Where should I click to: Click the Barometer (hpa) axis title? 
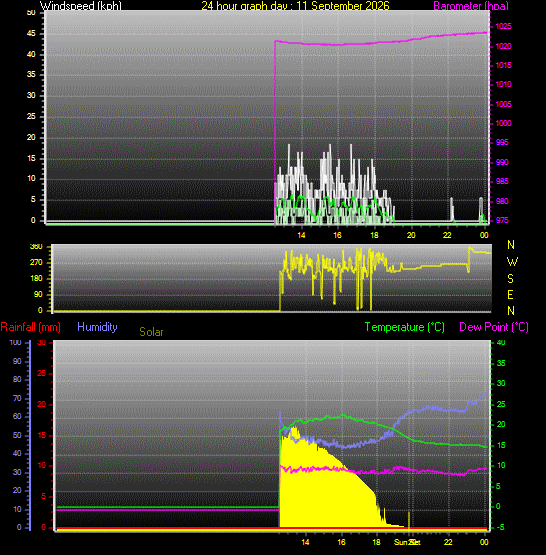pyautogui.click(x=471, y=6)
